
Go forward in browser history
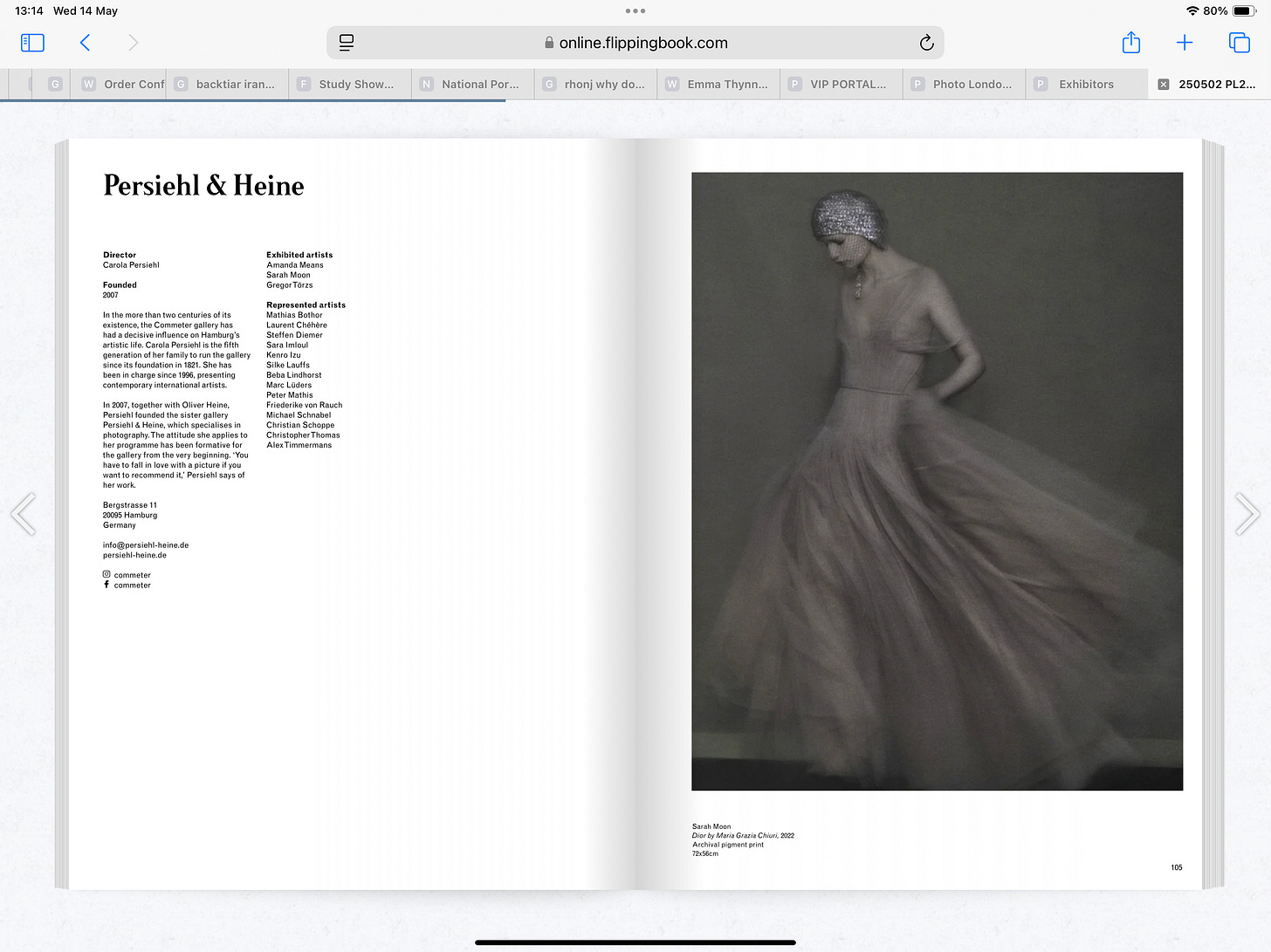coord(133,43)
